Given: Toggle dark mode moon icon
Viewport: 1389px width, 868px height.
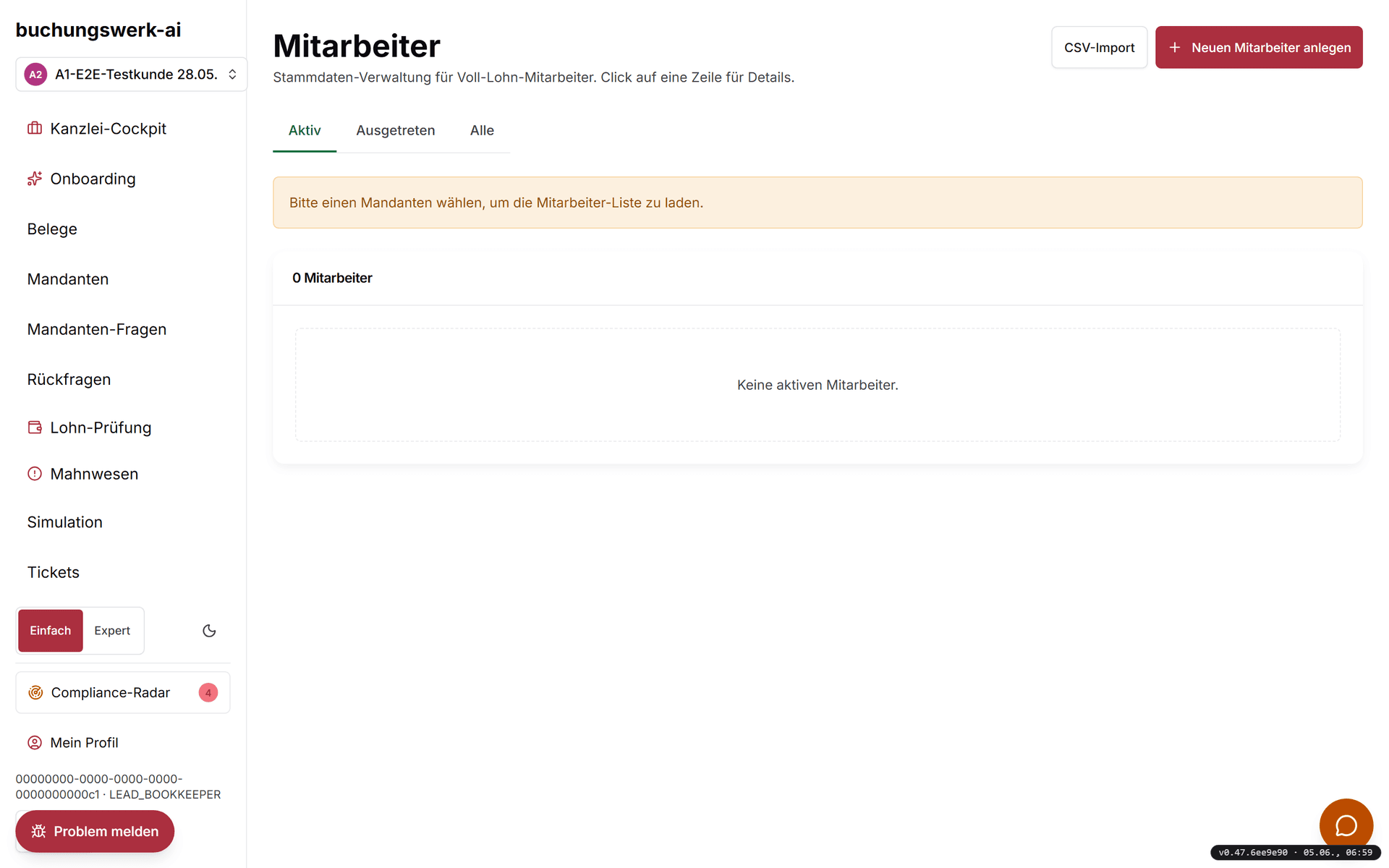Looking at the screenshot, I should 209,631.
